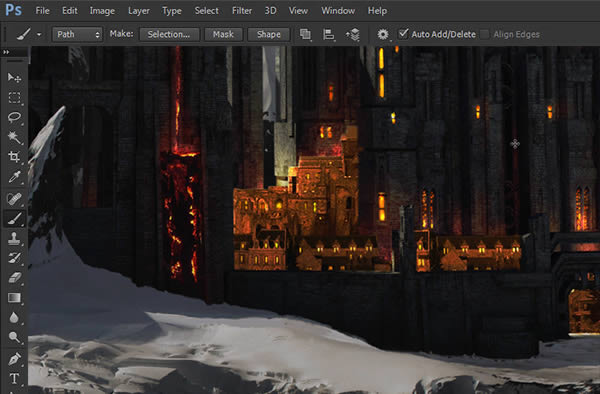The width and height of the screenshot is (600, 394).
Task: Select the Blur tool
Action: click(14, 317)
